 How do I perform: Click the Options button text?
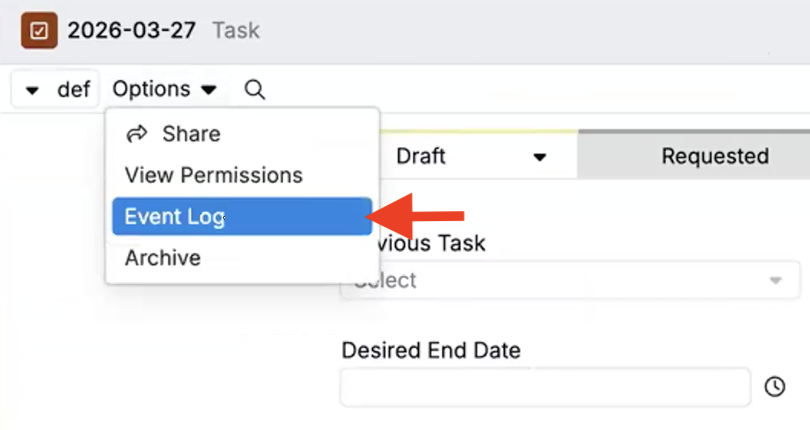[151, 89]
